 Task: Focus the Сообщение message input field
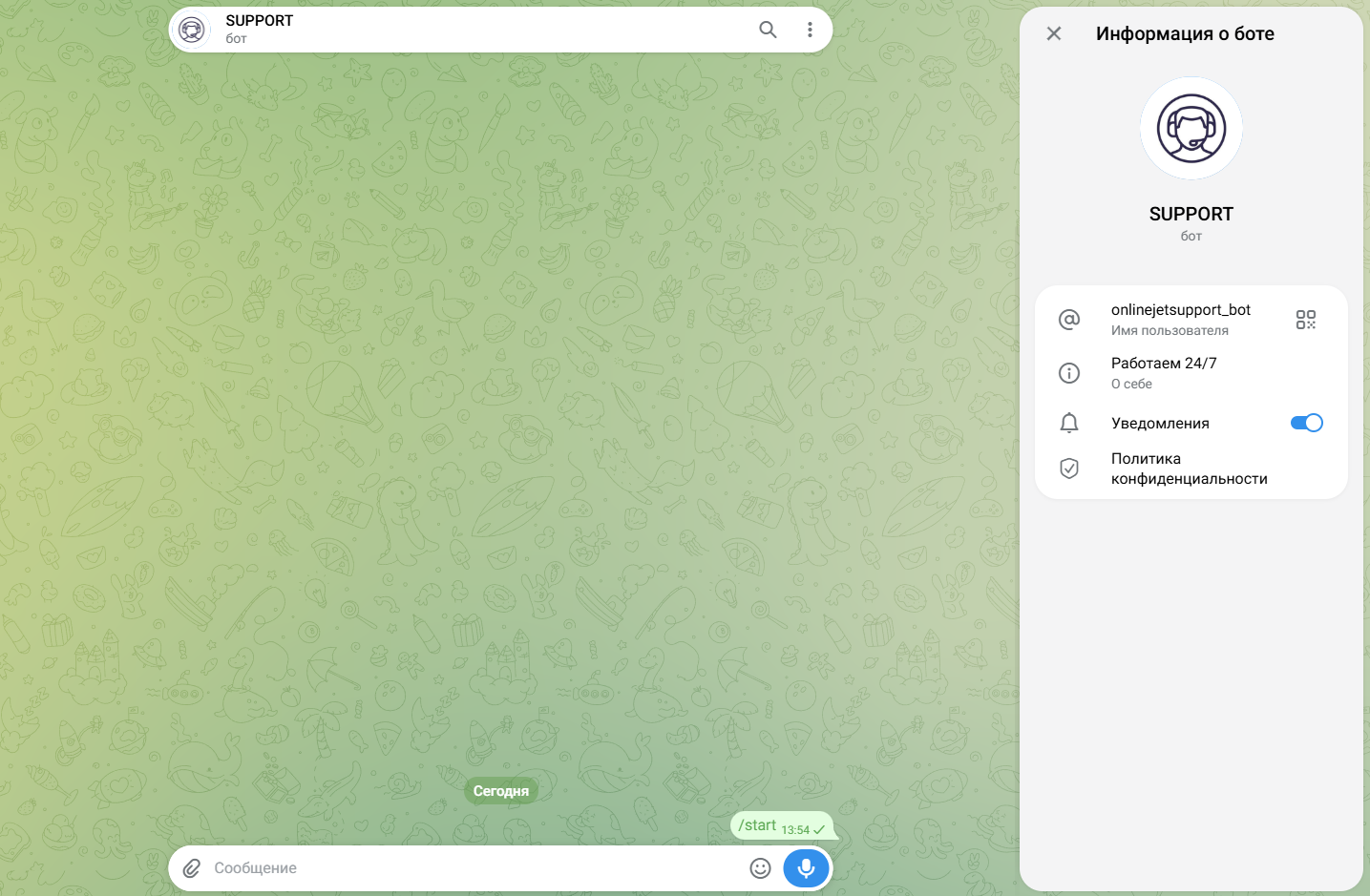(x=474, y=868)
